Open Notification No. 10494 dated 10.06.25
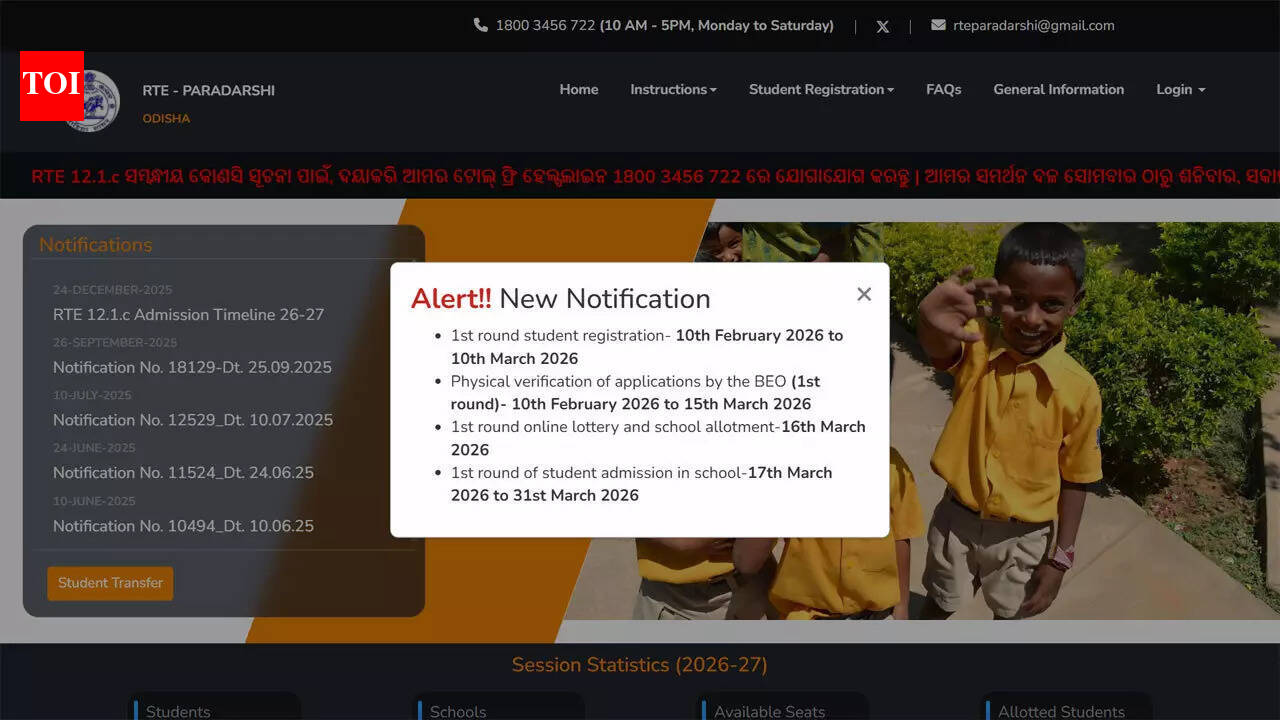The image size is (1280, 720). point(183,526)
